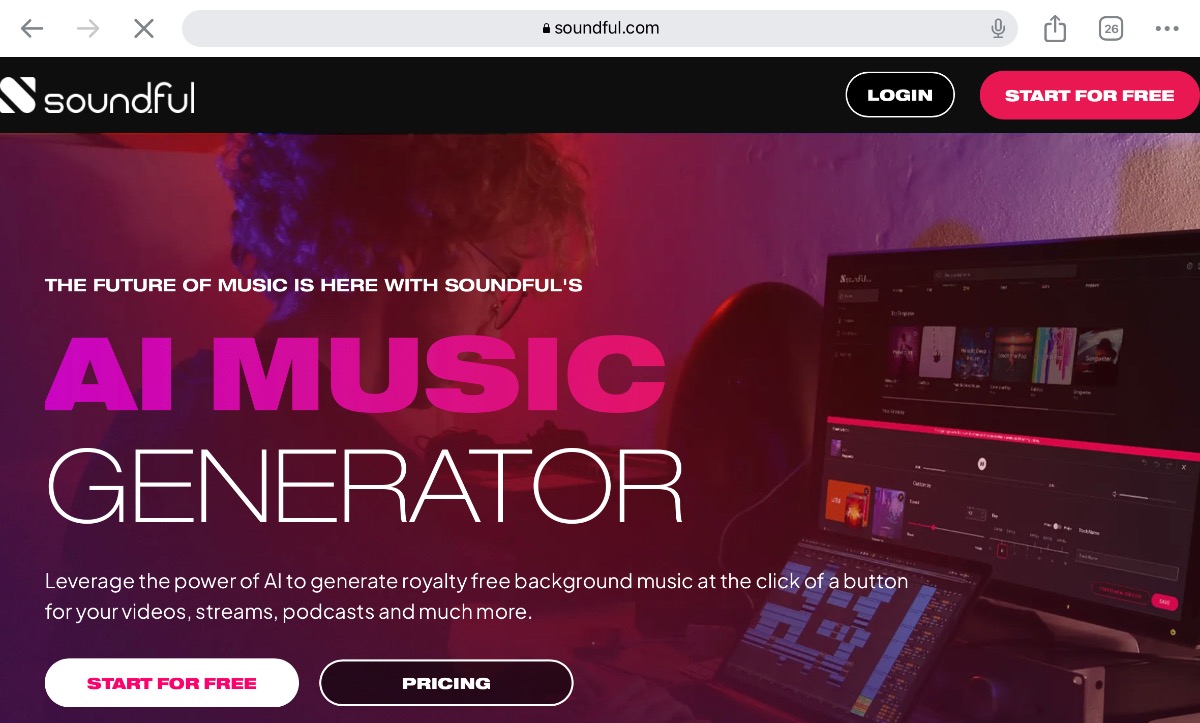Open the tab switcher showing 26 tabs

click(x=1111, y=28)
